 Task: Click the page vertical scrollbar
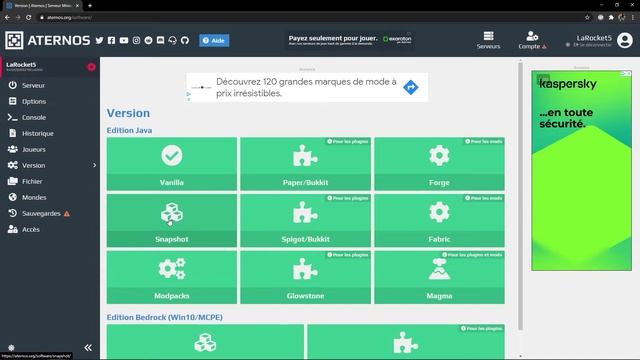520,196
